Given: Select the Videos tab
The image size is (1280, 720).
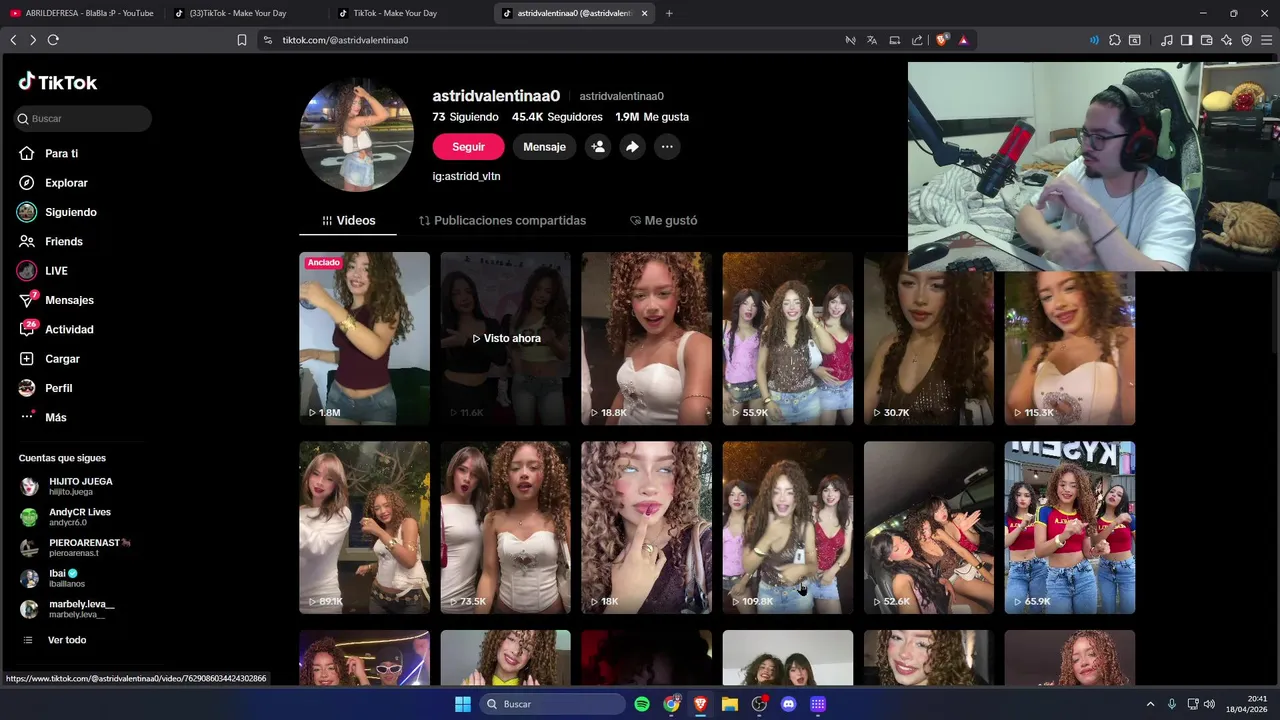Looking at the screenshot, I should 348,220.
